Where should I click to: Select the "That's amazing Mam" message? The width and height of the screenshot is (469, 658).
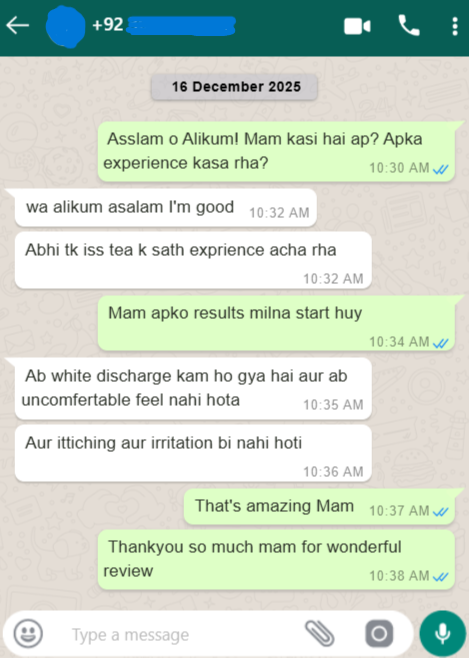pyautogui.click(x=319, y=507)
